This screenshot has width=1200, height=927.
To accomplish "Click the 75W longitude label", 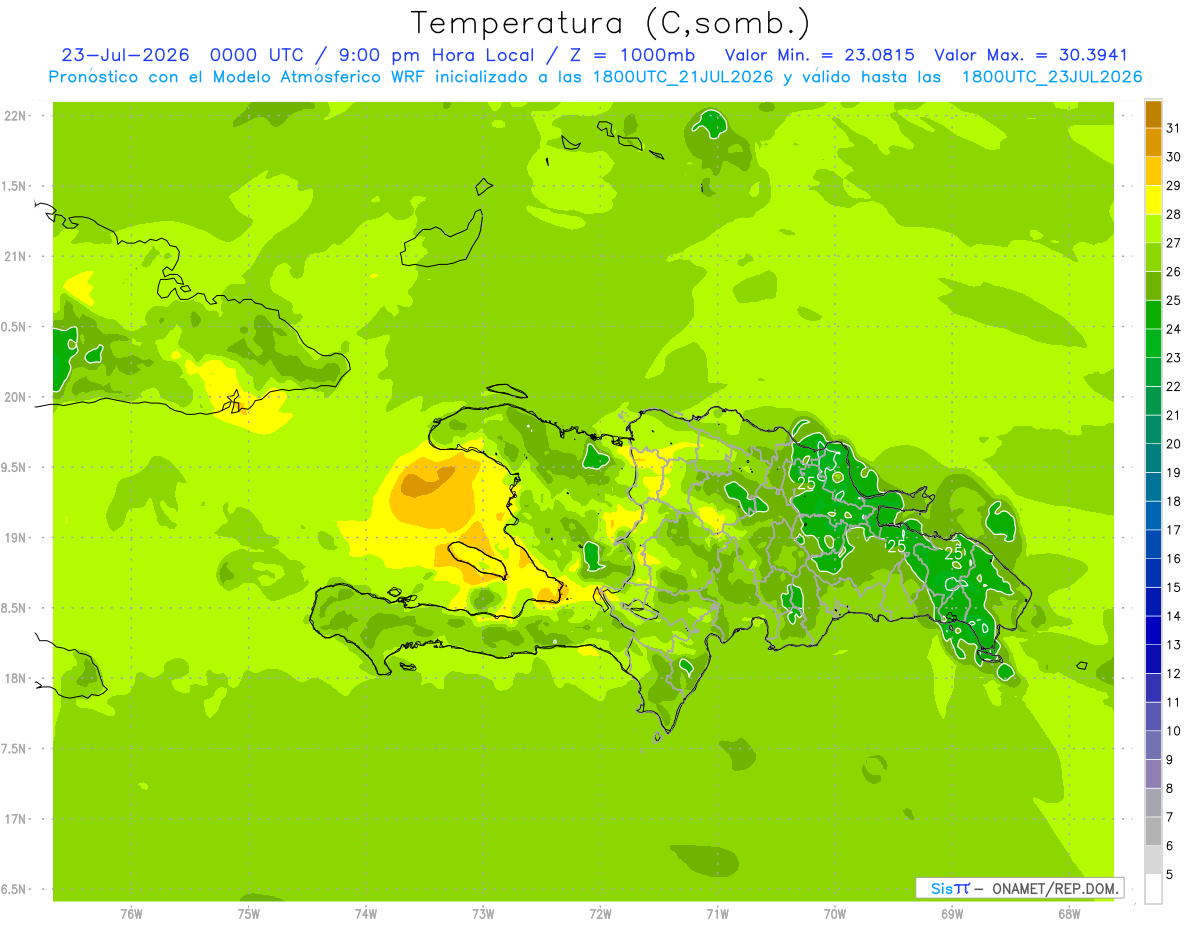I will click(249, 914).
